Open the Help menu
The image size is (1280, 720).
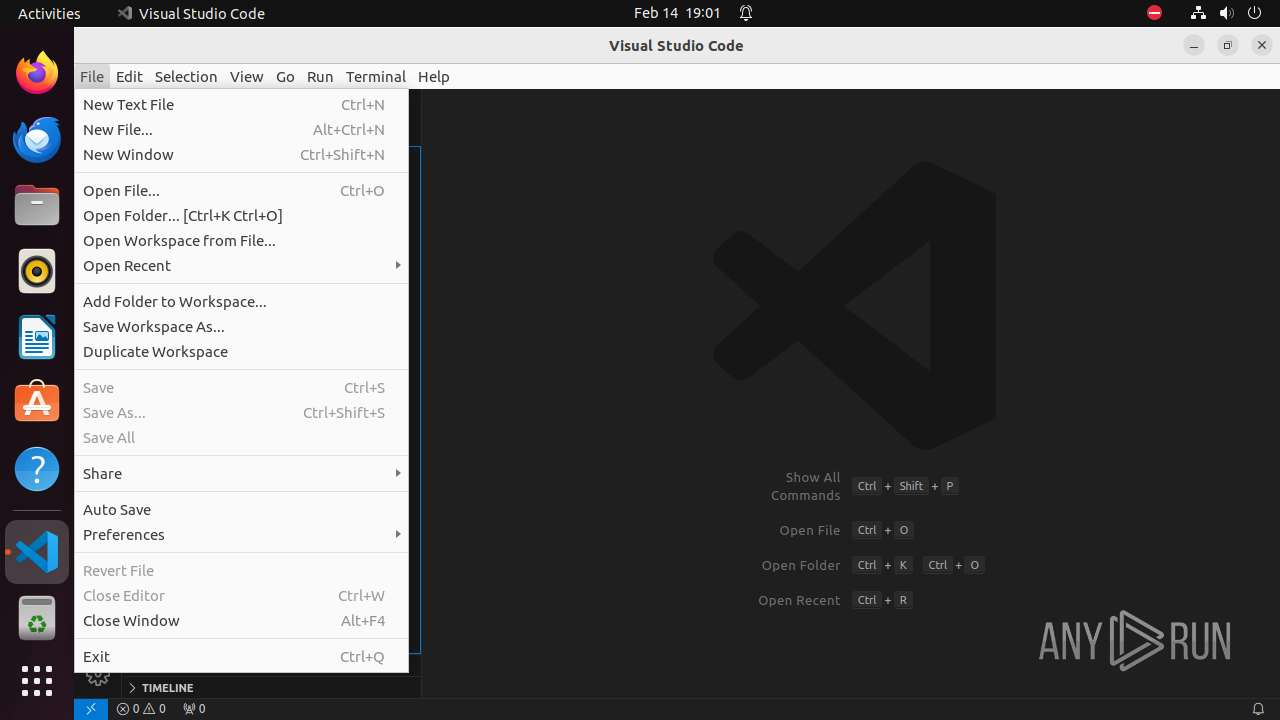434,76
